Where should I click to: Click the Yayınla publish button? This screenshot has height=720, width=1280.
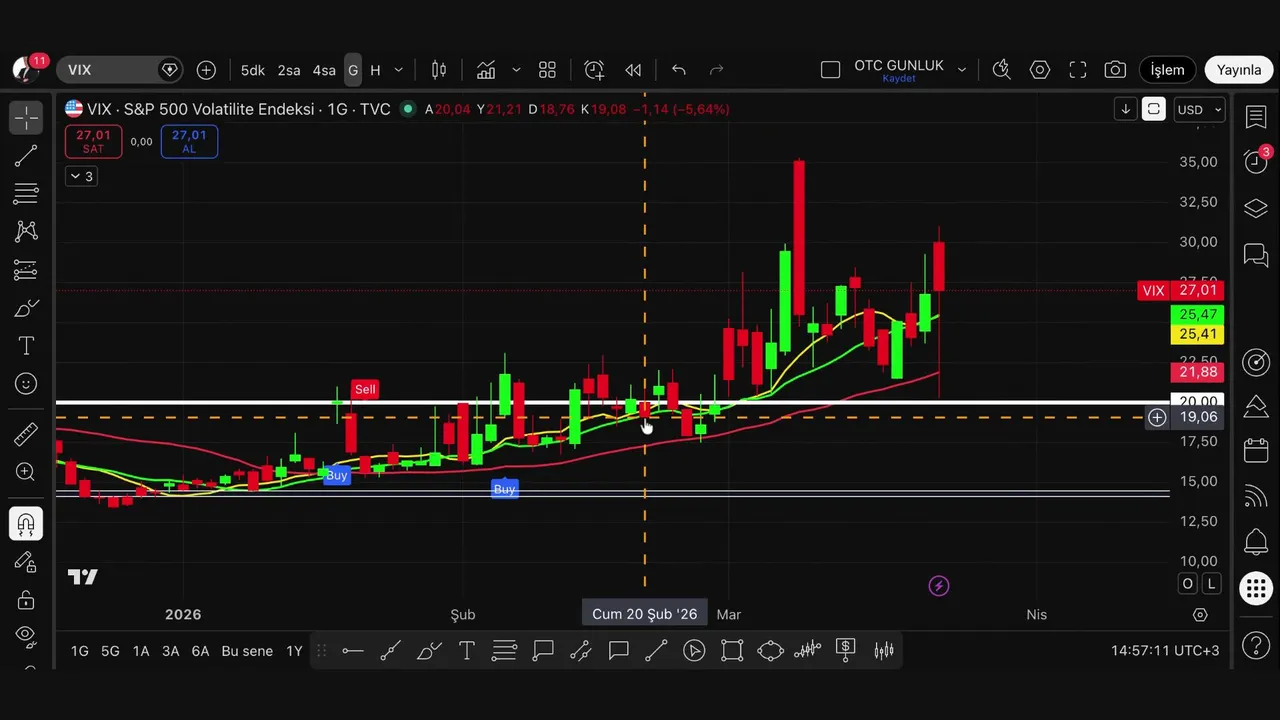pos(1239,70)
